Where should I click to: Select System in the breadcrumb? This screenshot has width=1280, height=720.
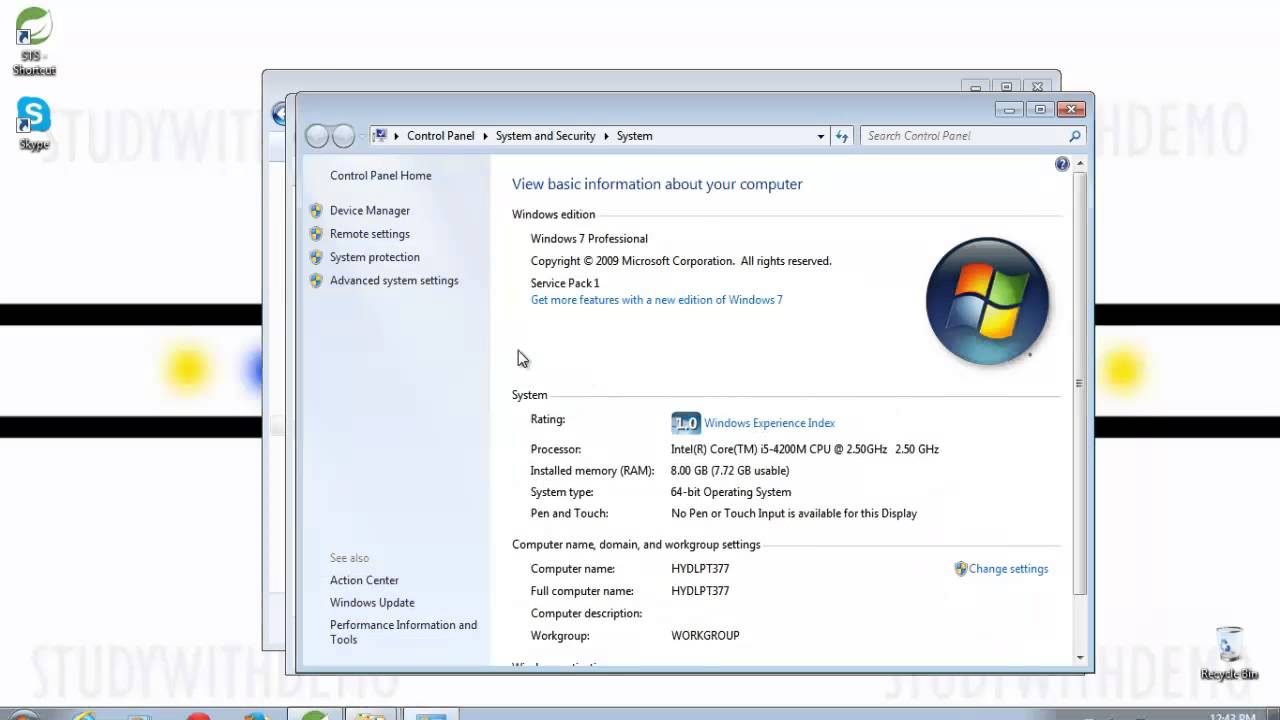point(634,136)
